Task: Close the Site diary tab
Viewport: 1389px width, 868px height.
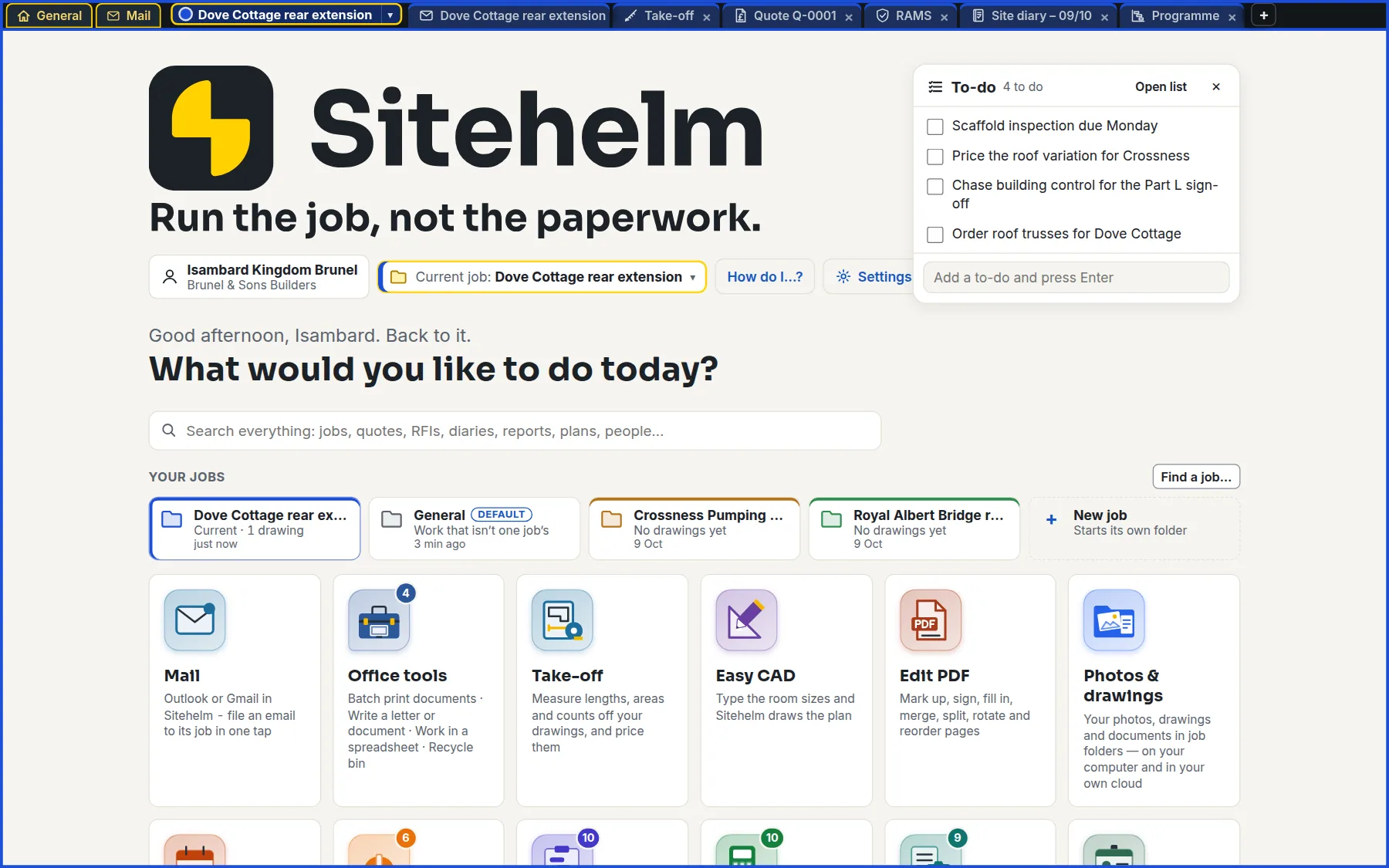Action: (1105, 17)
